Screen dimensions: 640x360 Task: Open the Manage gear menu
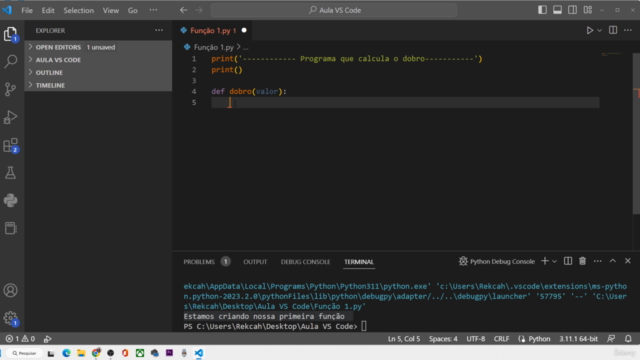pyautogui.click(x=11, y=318)
